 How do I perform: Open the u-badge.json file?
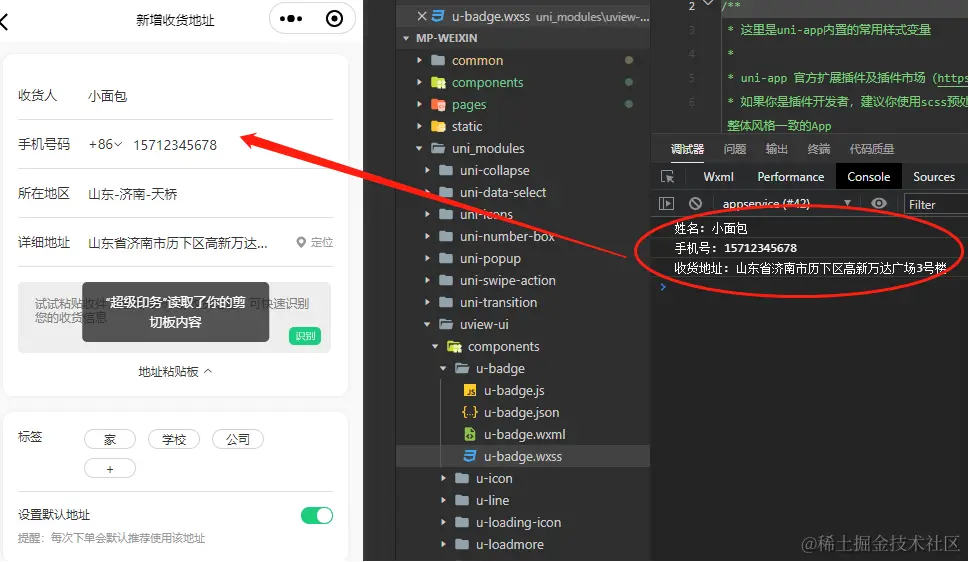pos(521,412)
